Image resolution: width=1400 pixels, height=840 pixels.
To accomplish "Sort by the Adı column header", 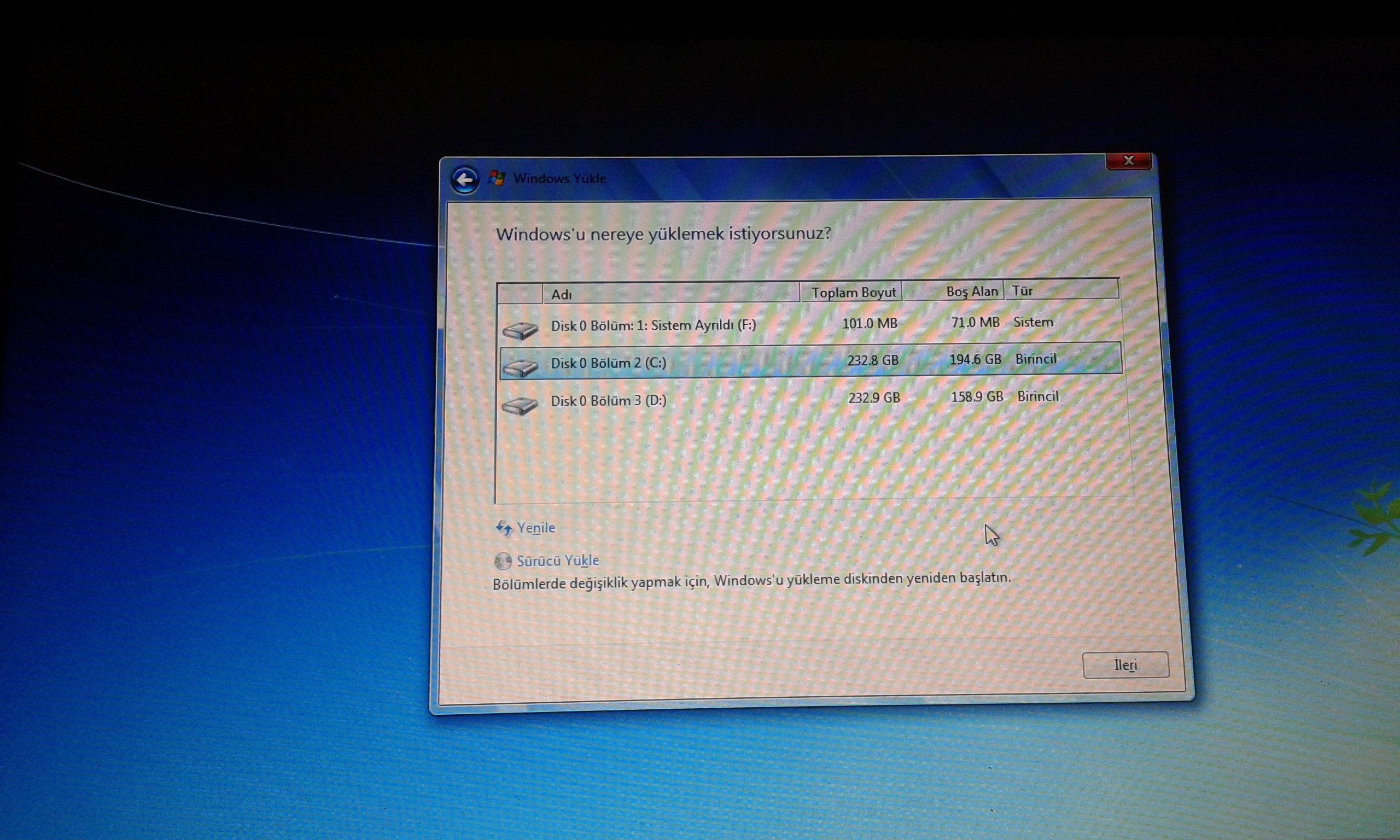I will 671,294.
